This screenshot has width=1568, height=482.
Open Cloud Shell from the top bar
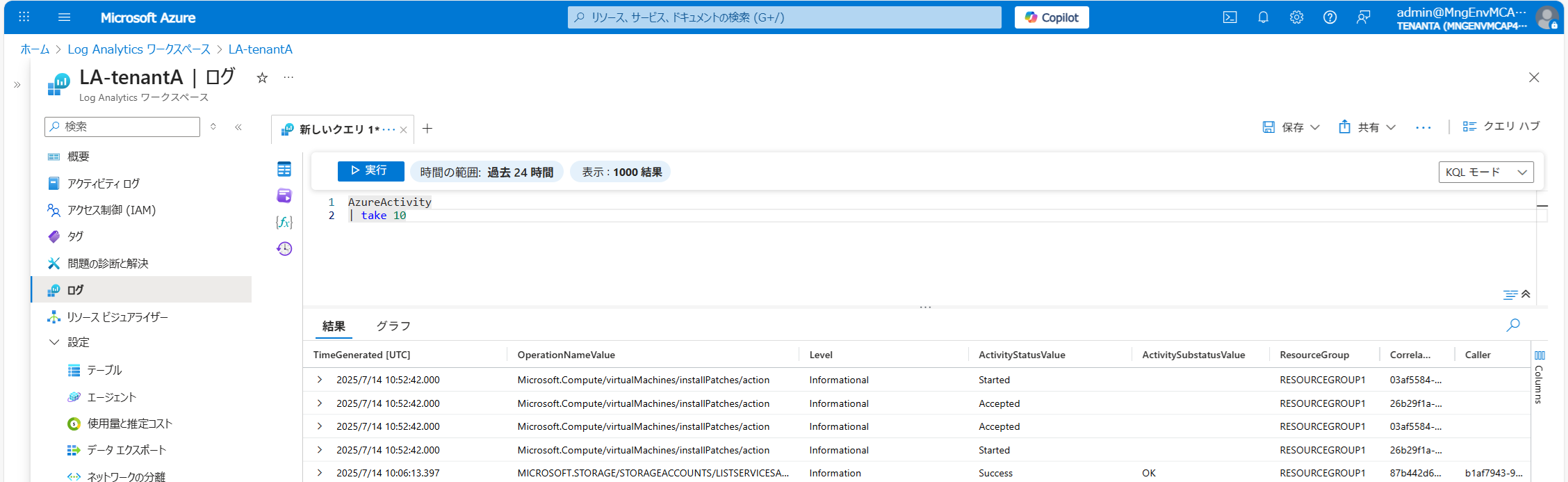coord(1230,17)
